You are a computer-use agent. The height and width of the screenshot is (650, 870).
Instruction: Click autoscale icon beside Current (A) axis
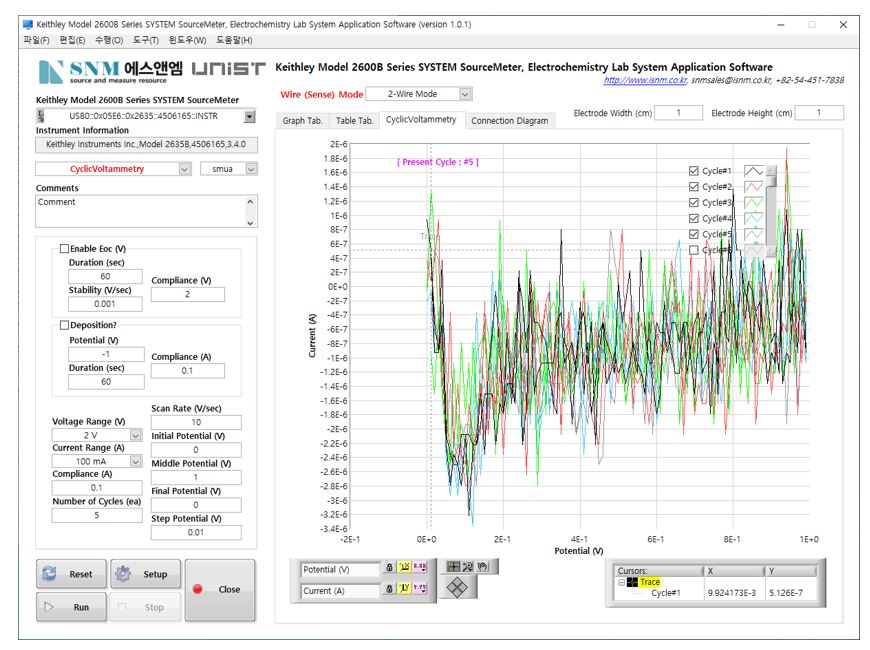click(405, 590)
